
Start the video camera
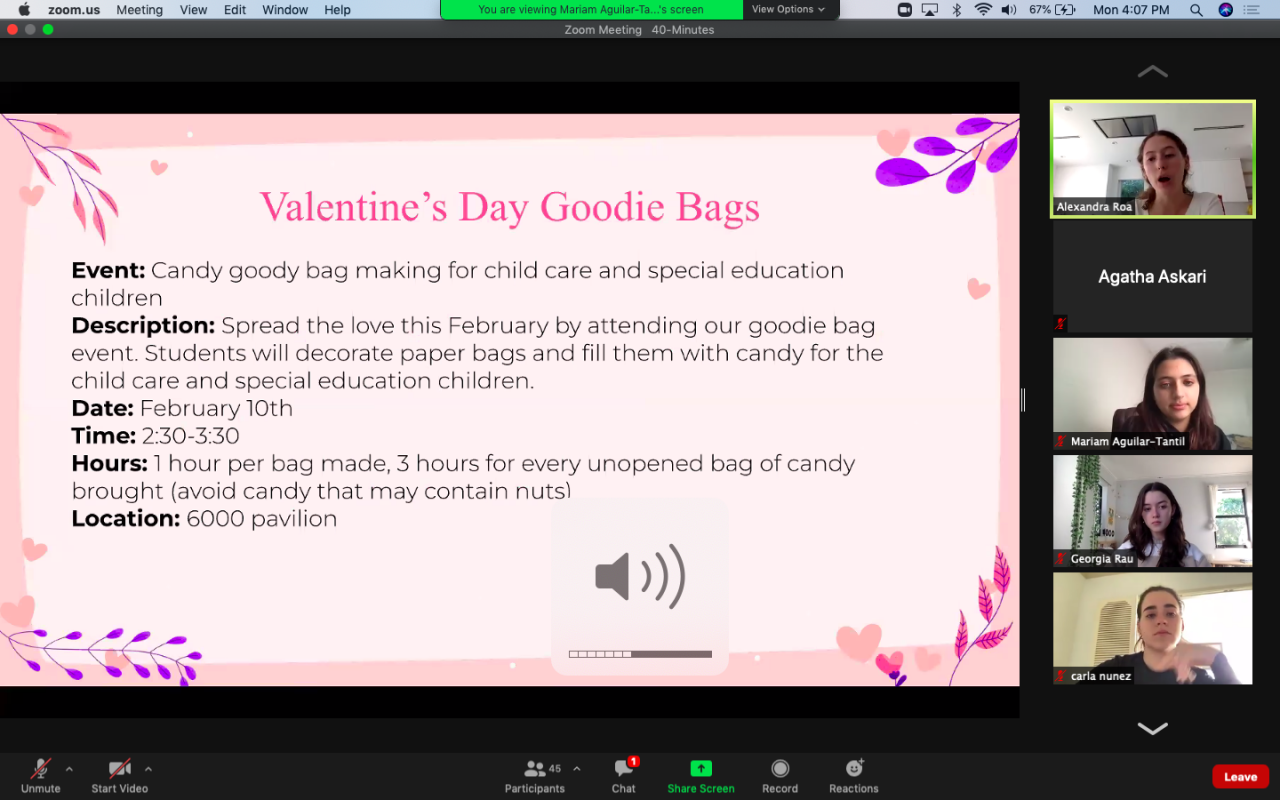120,775
